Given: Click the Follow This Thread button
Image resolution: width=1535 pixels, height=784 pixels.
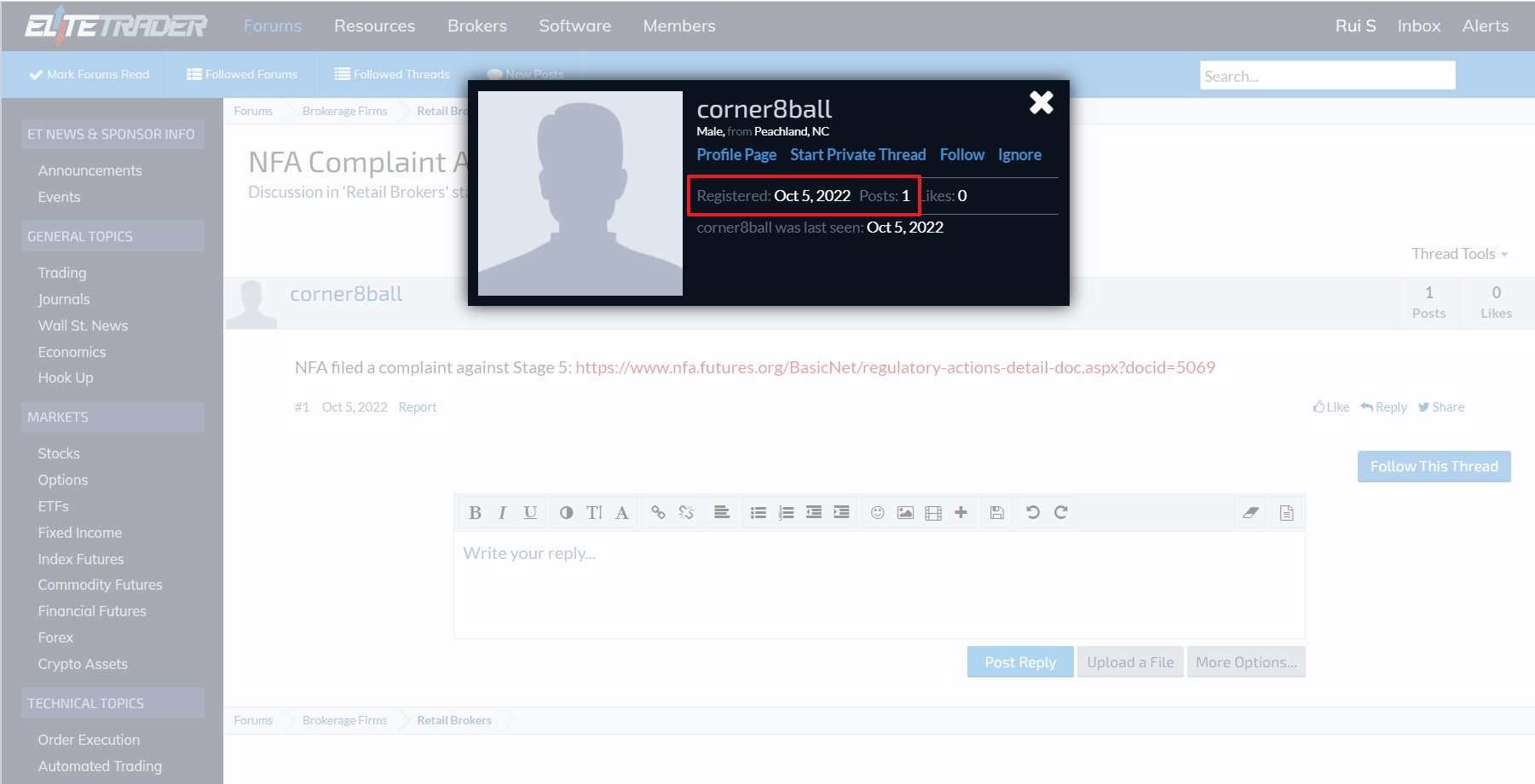Looking at the screenshot, I should [1434, 466].
